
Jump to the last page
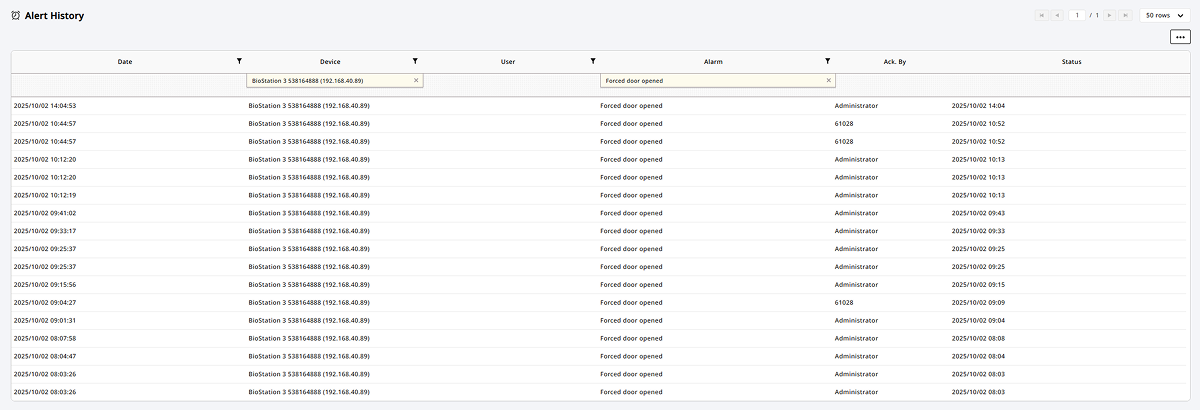point(1126,16)
